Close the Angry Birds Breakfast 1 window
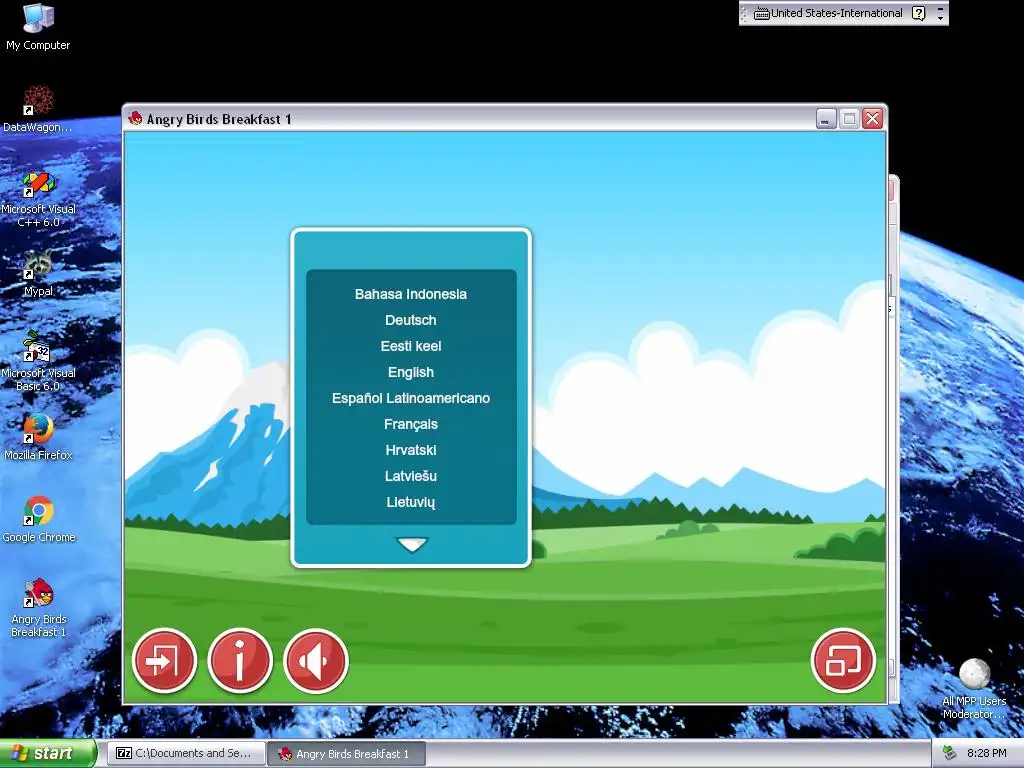This screenshot has width=1024, height=768. (x=872, y=118)
